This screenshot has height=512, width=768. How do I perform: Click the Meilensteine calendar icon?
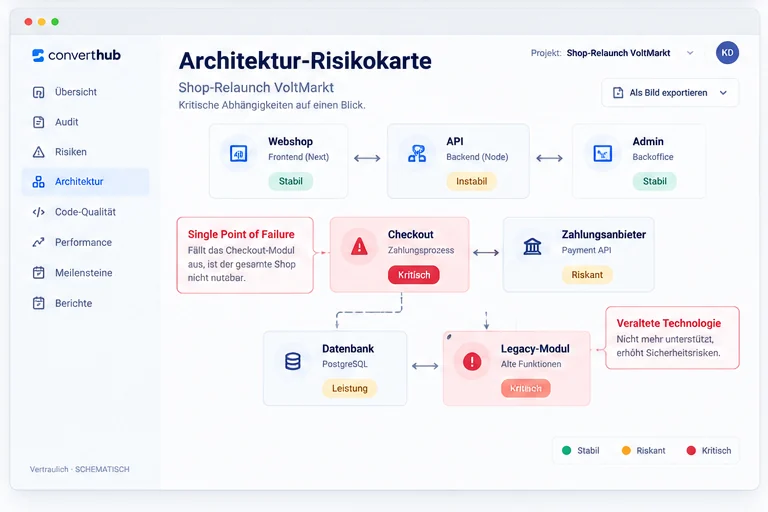39,272
